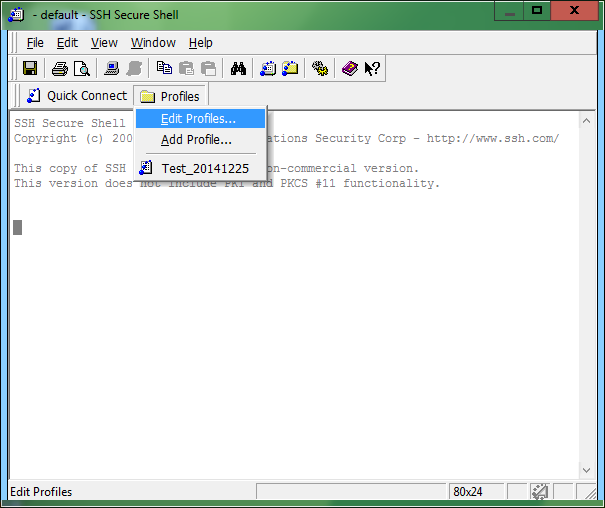Click the binoculars Find icon
Screen dimensions: 605x508
point(238,69)
